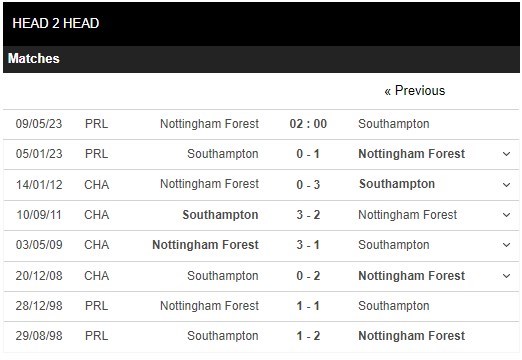Open the 3 - 1 score result
Viewport: 522px width, 360px height.
pos(308,245)
